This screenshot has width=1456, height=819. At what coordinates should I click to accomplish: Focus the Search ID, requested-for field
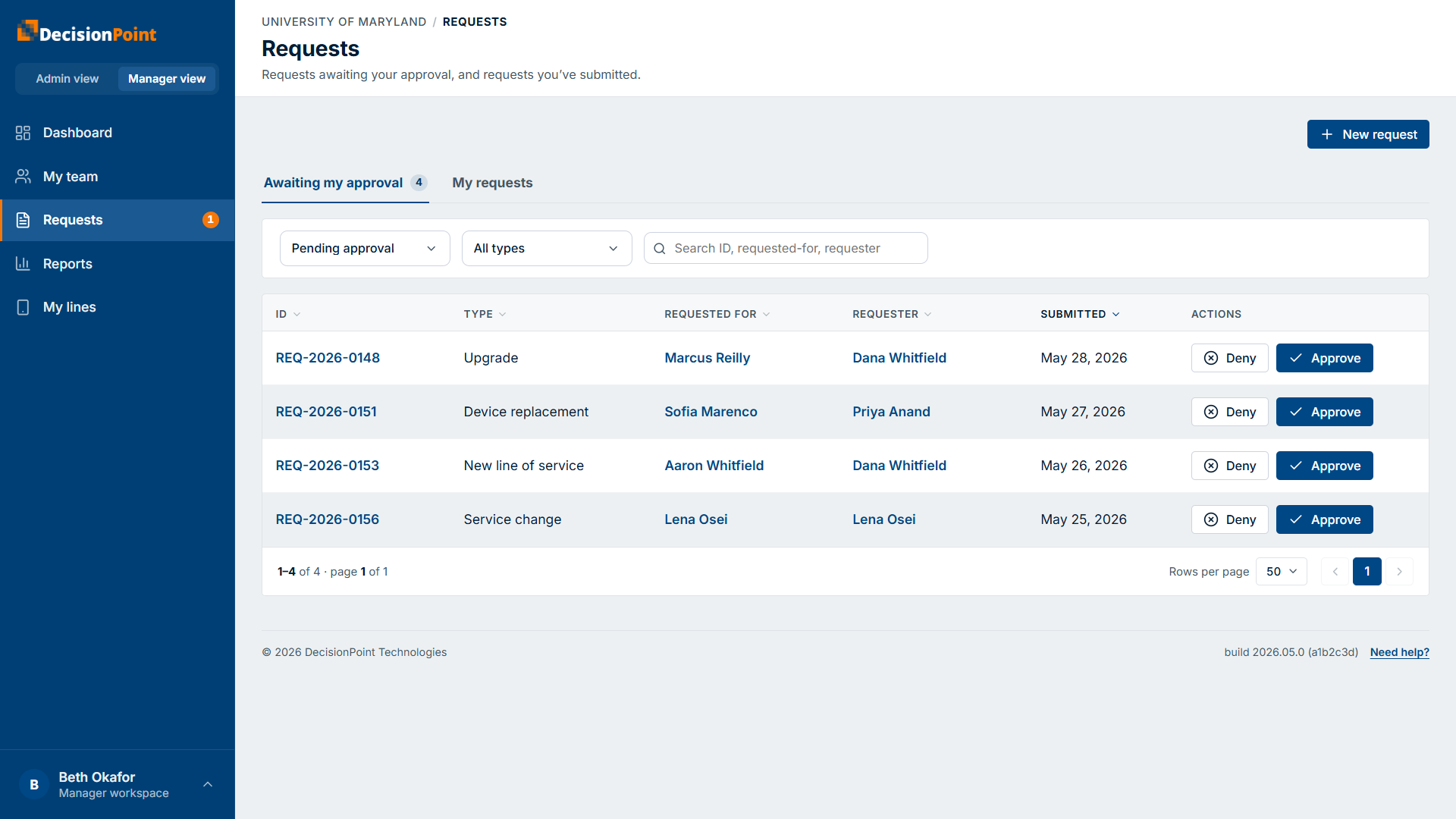click(786, 249)
